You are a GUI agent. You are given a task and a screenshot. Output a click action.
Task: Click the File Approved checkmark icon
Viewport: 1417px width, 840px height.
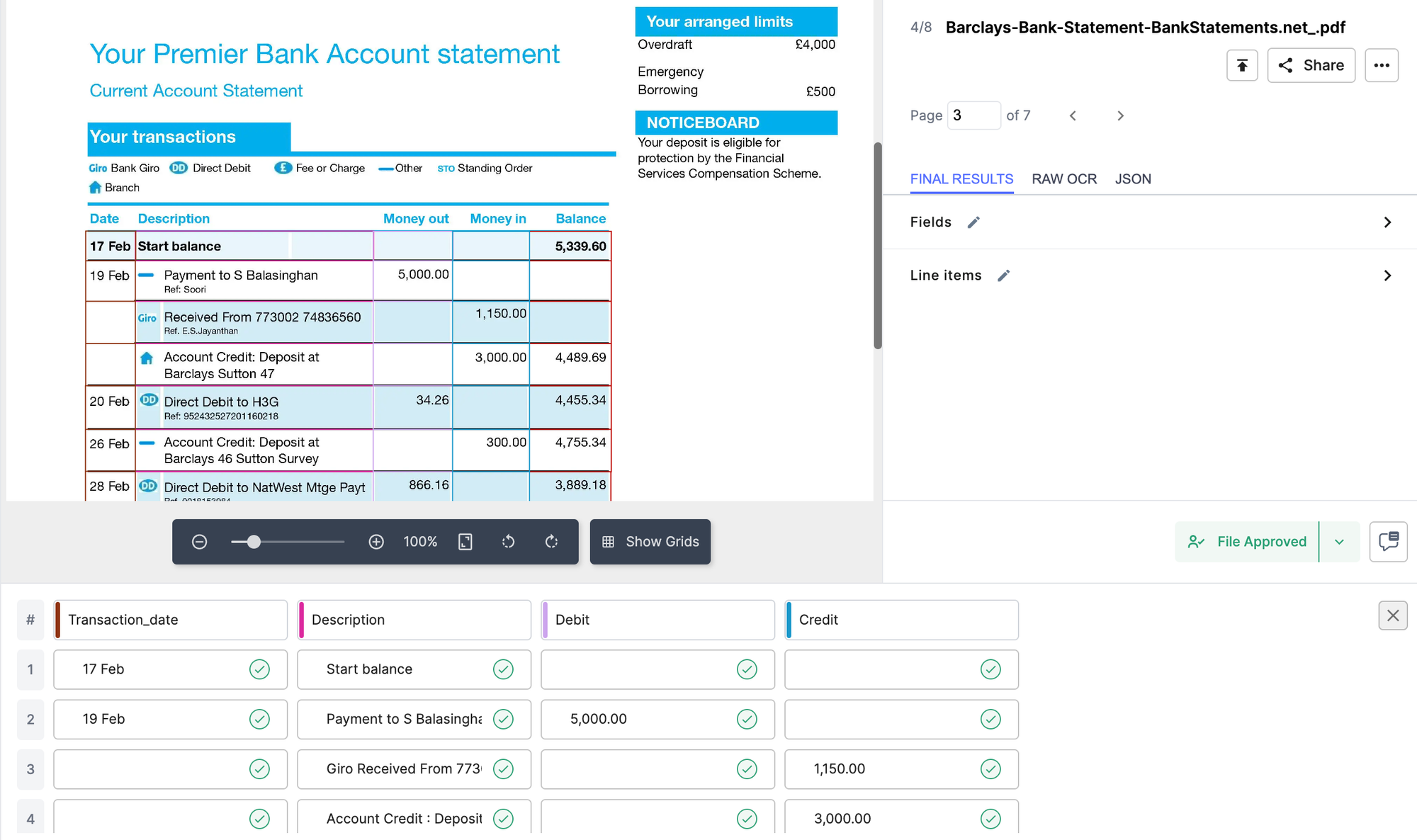click(1196, 541)
